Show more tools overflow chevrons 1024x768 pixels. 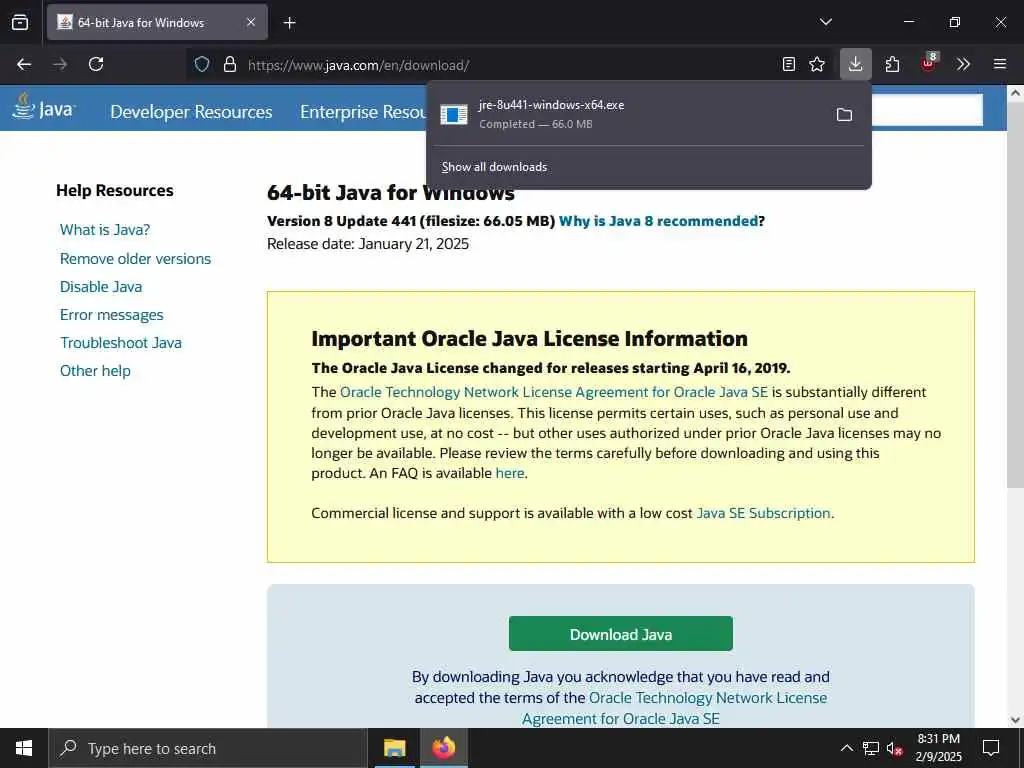(963, 64)
